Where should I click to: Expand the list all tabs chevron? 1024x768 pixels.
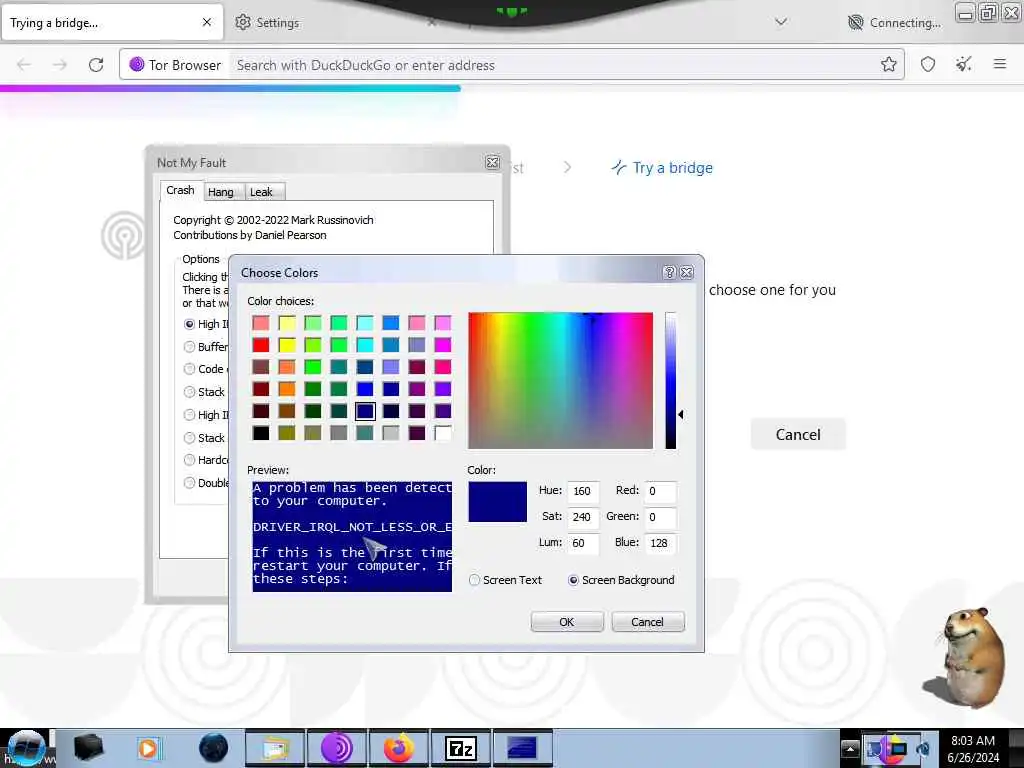[x=780, y=22]
